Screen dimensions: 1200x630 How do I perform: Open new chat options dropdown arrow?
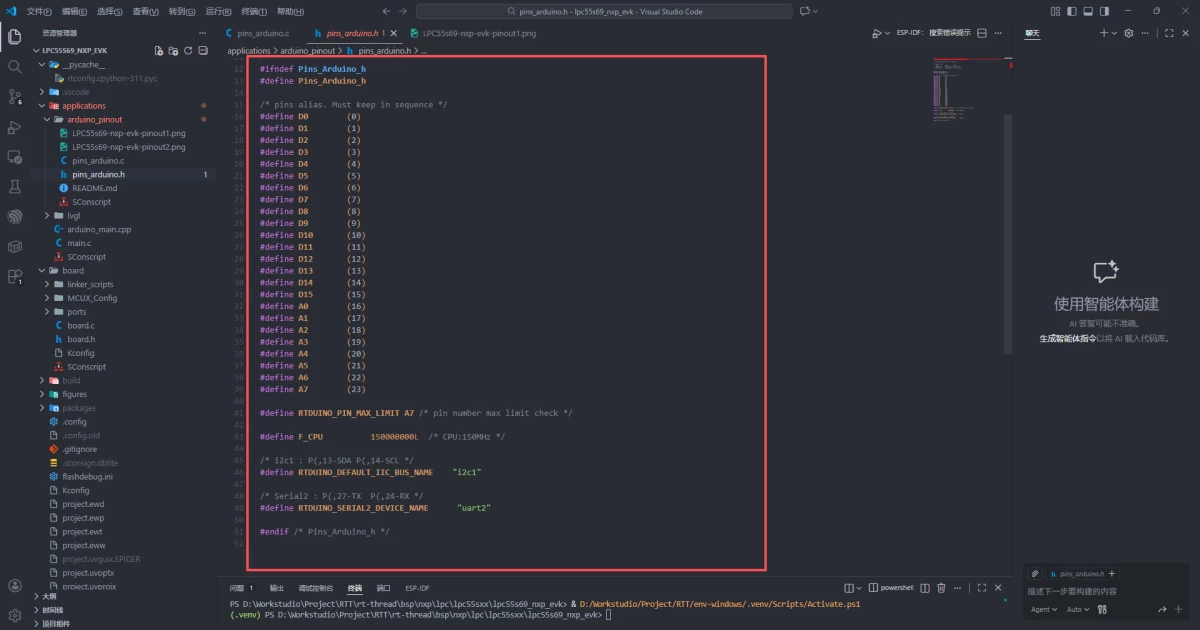(x=1115, y=32)
